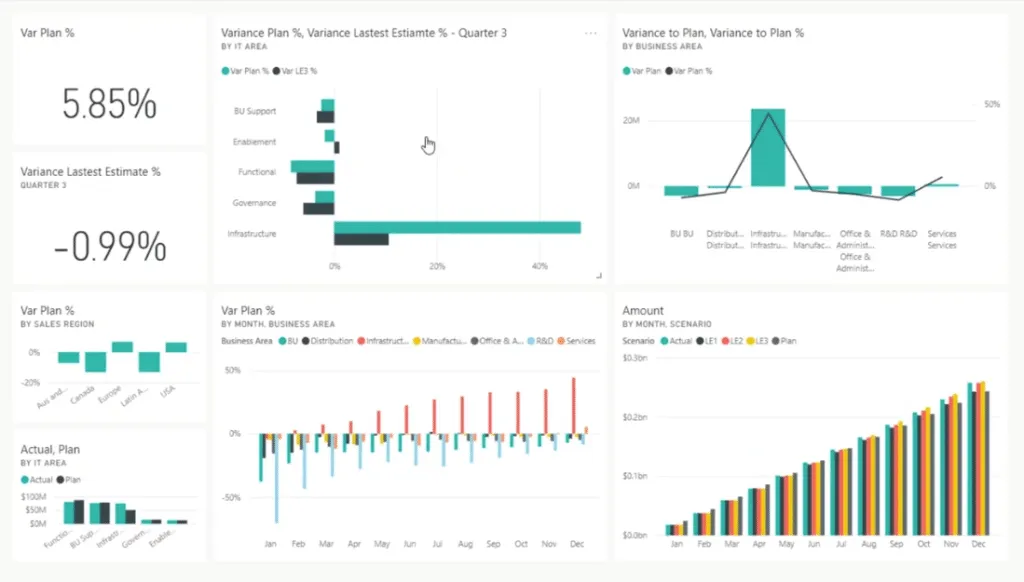Click the 5.85% Var Plan card

tap(109, 104)
